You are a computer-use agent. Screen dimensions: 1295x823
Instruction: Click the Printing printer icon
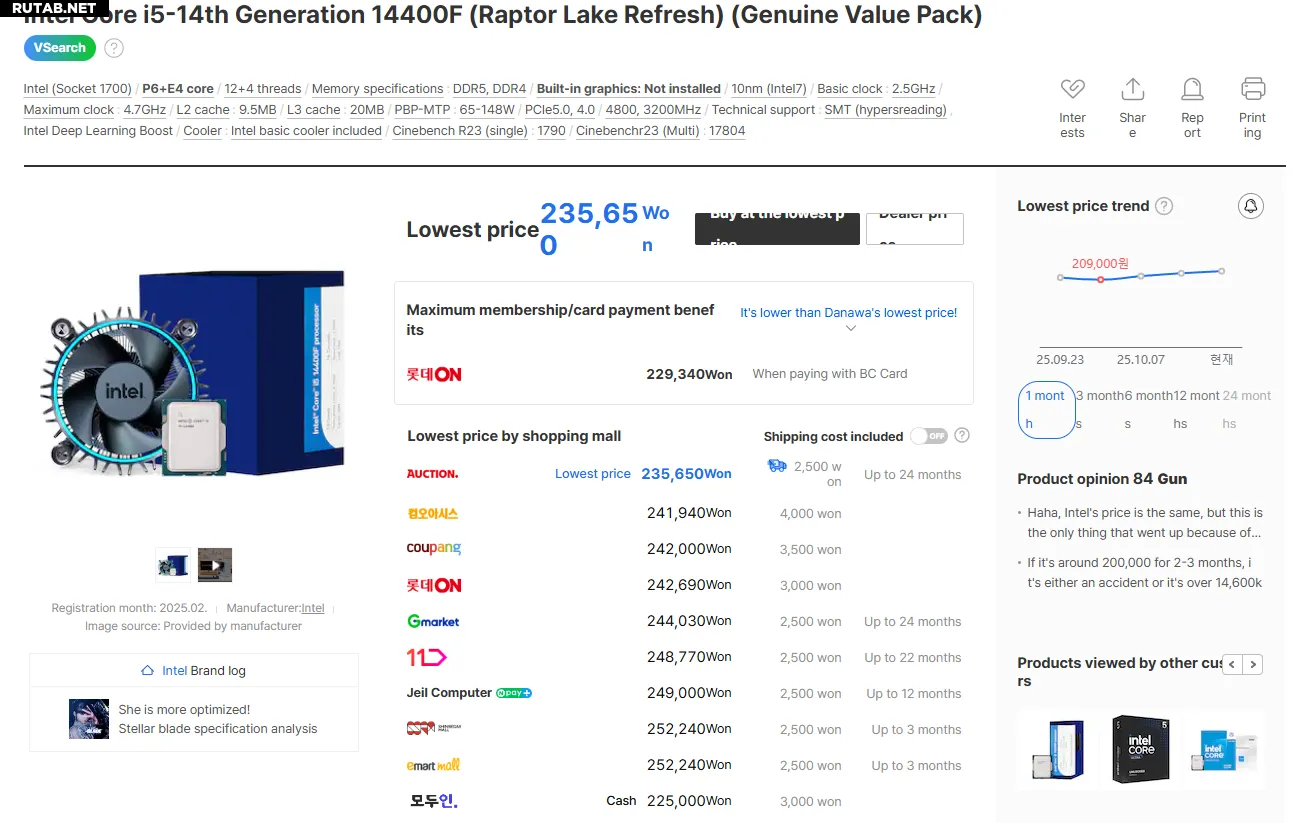click(x=1253, y=90)
